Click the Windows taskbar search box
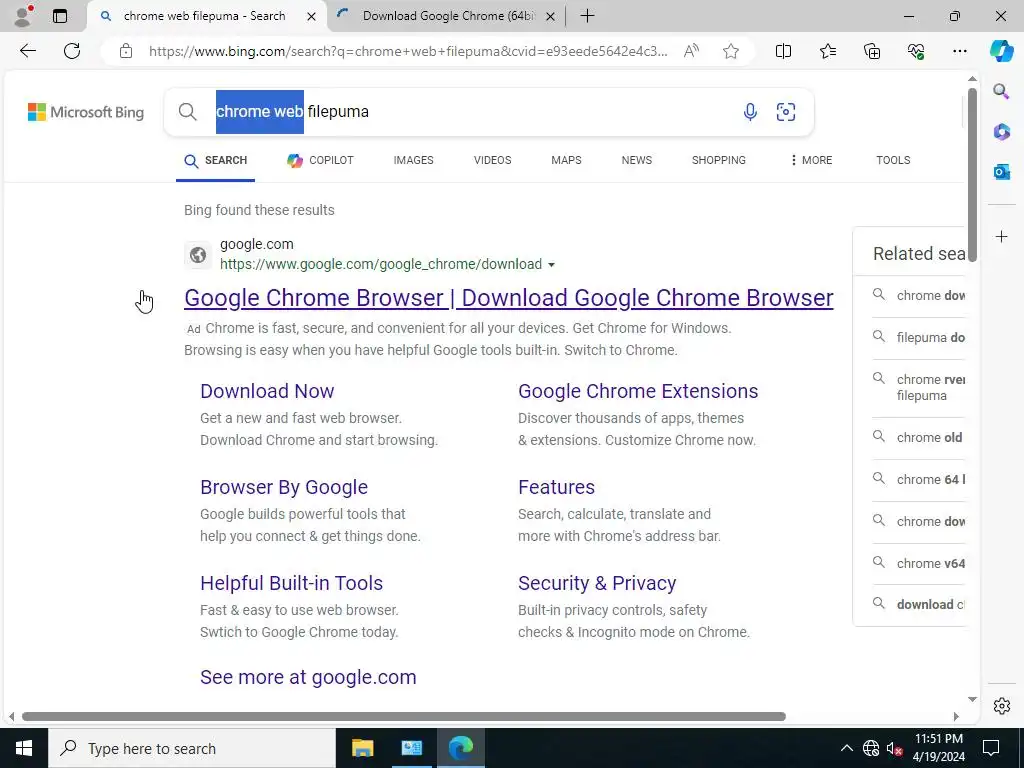Image resolution: width=1024 pixels, height=768 pixels. (192, 748)
